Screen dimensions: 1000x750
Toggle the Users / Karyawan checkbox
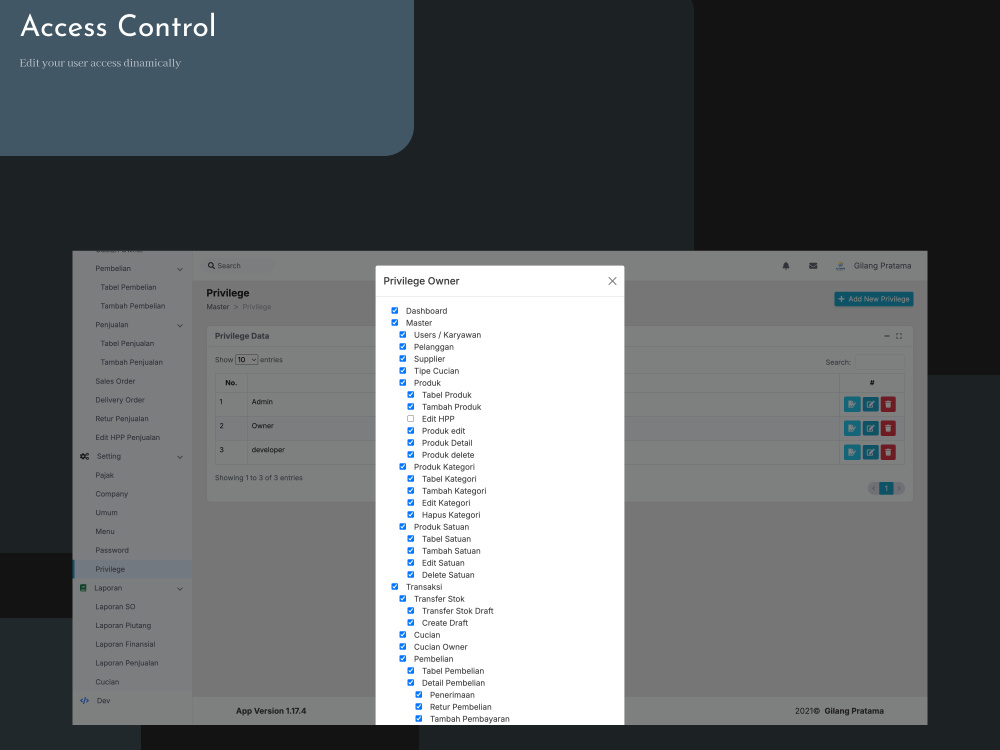[x=402, y=335]
